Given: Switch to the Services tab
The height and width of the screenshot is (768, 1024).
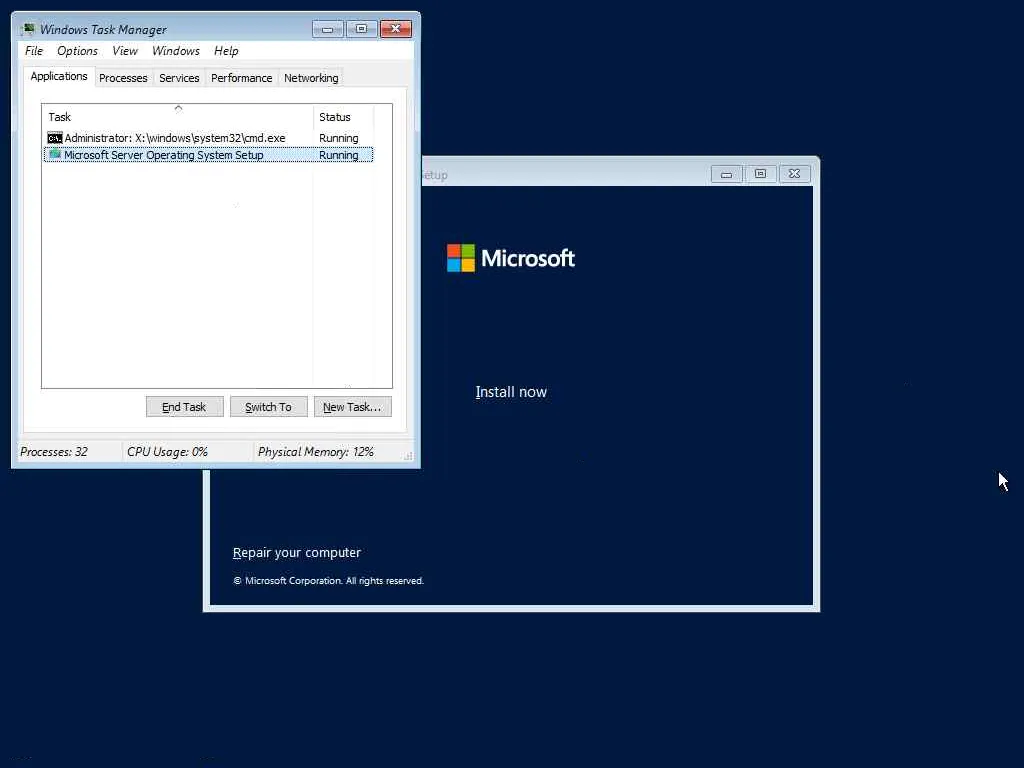Looking at the screenshot, I should (179, 78).
